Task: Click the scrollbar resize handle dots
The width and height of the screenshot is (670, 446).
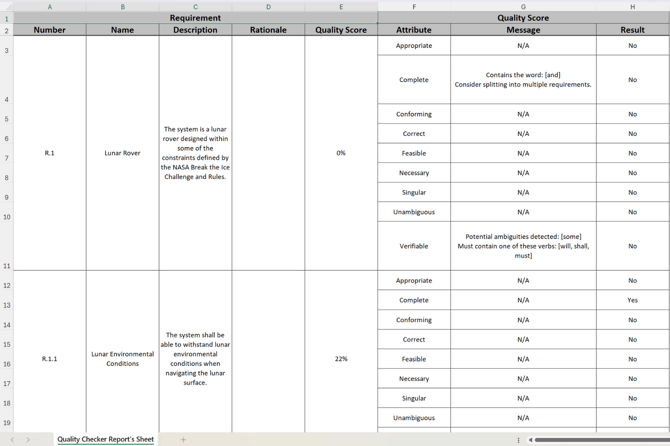Action: [518, 439]
